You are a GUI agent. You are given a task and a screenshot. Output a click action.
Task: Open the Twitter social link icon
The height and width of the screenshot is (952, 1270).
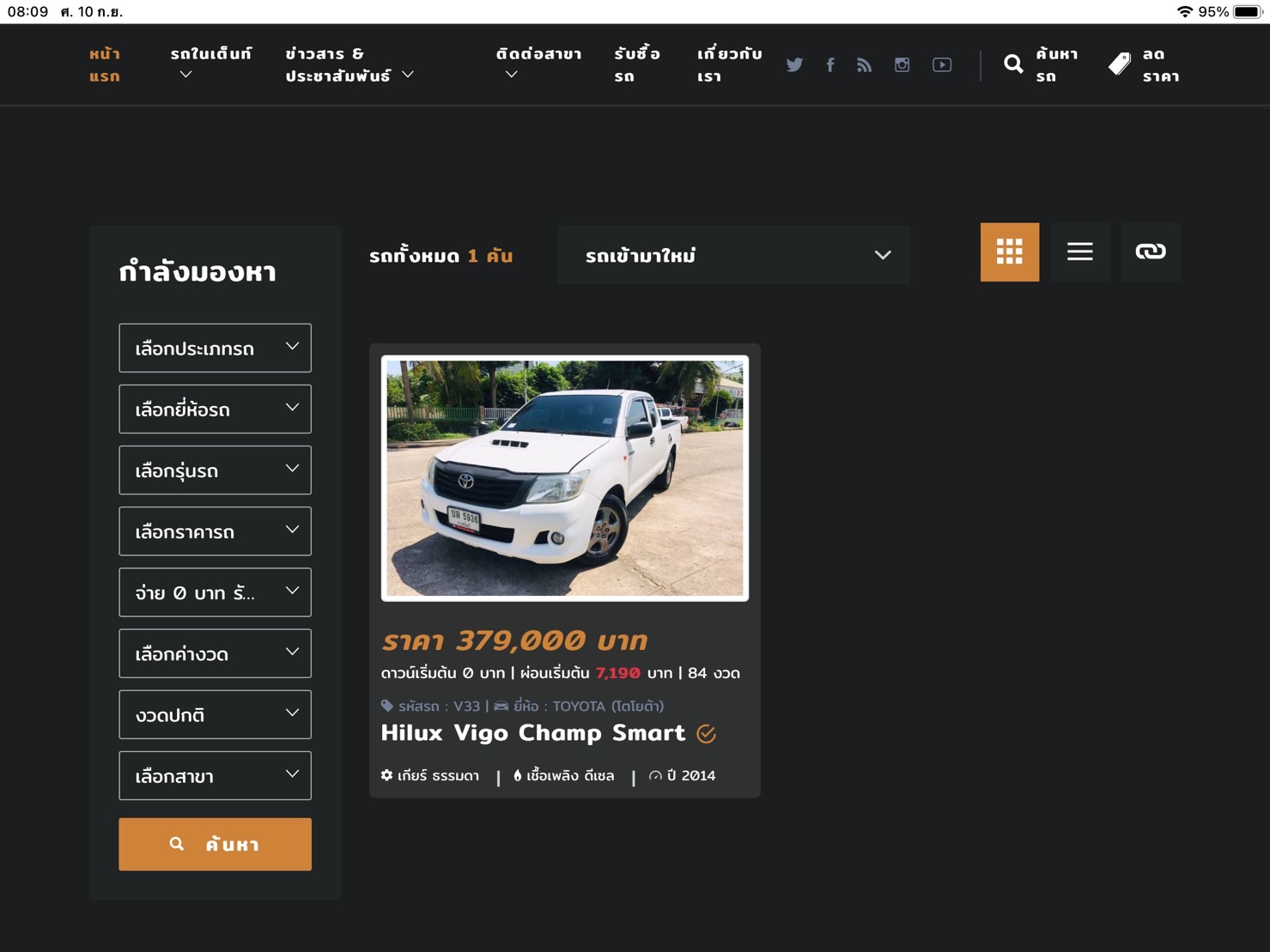coord(794,65)
